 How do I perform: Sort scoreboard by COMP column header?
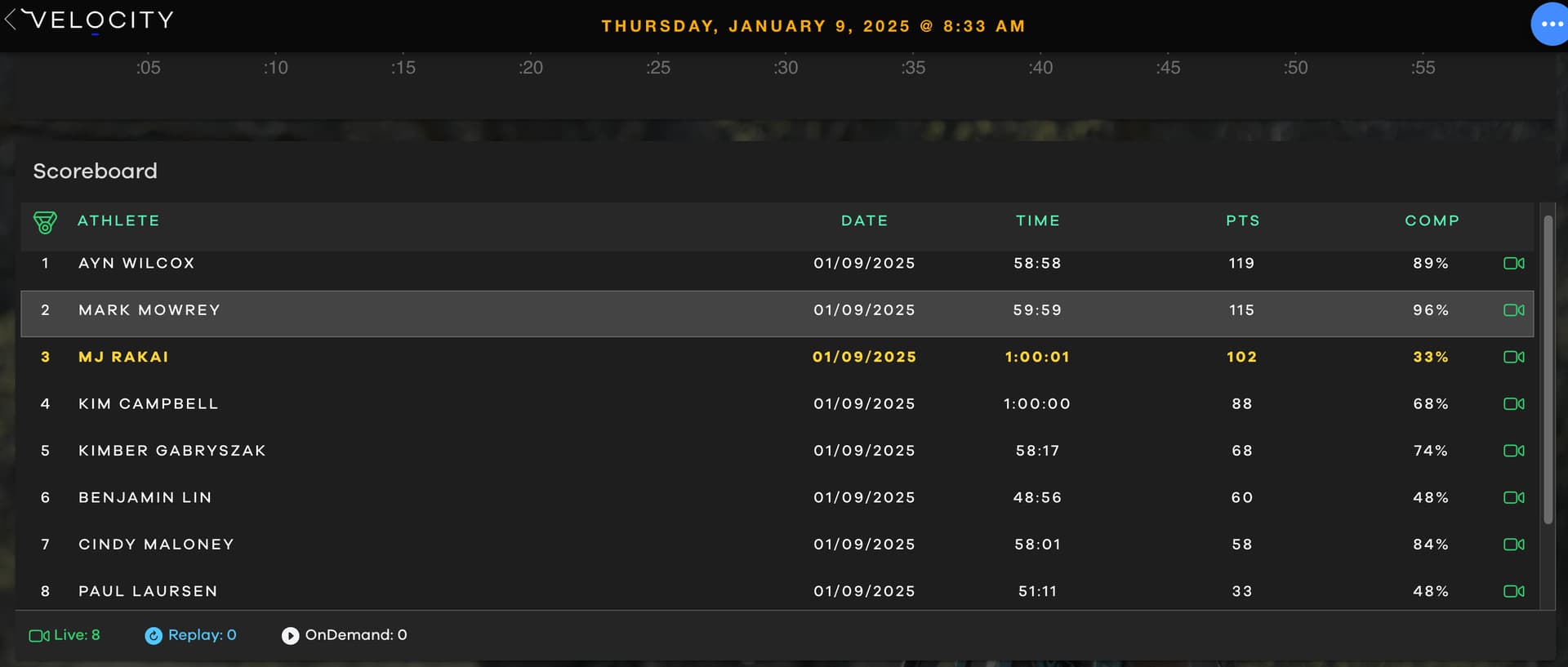click(x=1432, y=221)
